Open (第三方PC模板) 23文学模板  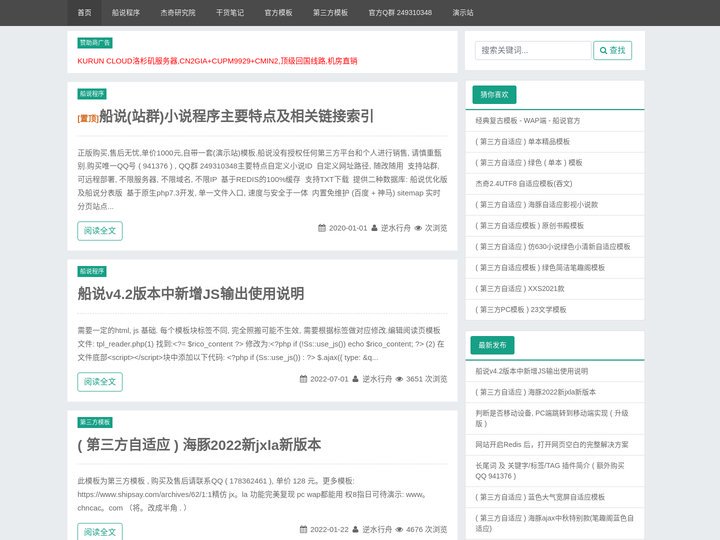tap(521, 309)
